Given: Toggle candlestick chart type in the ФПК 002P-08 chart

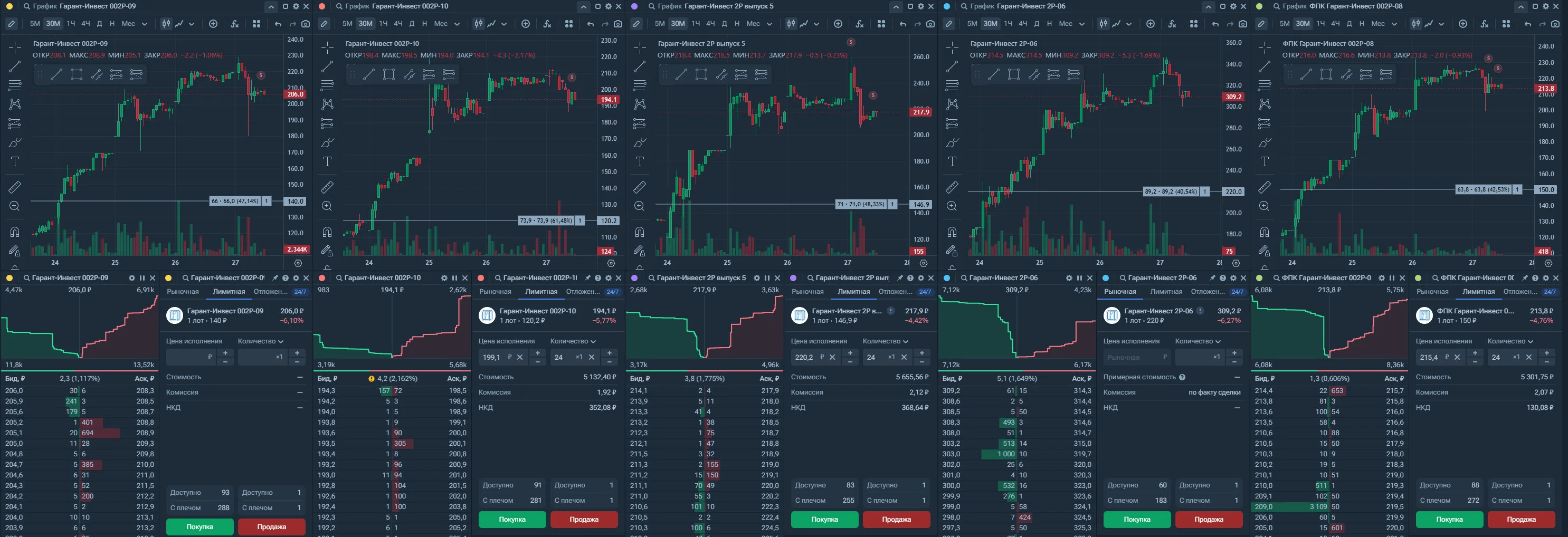Looking at the screenshot, I should (x=1415, y=24).
